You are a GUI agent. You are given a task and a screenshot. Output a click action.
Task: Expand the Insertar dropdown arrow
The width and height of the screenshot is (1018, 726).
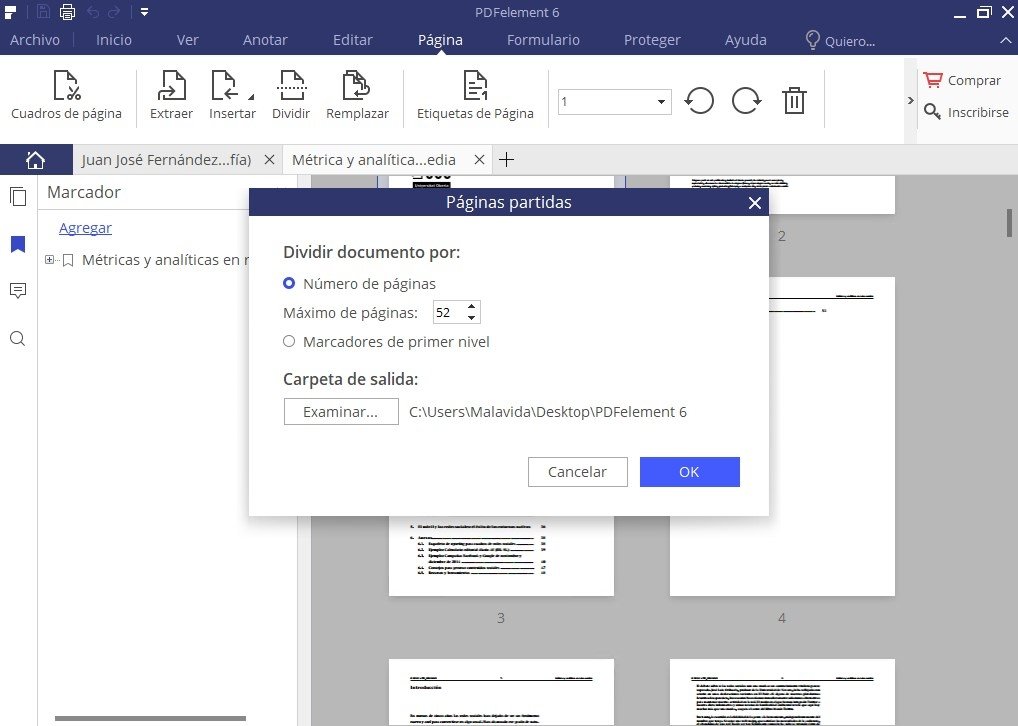(251, 97)
